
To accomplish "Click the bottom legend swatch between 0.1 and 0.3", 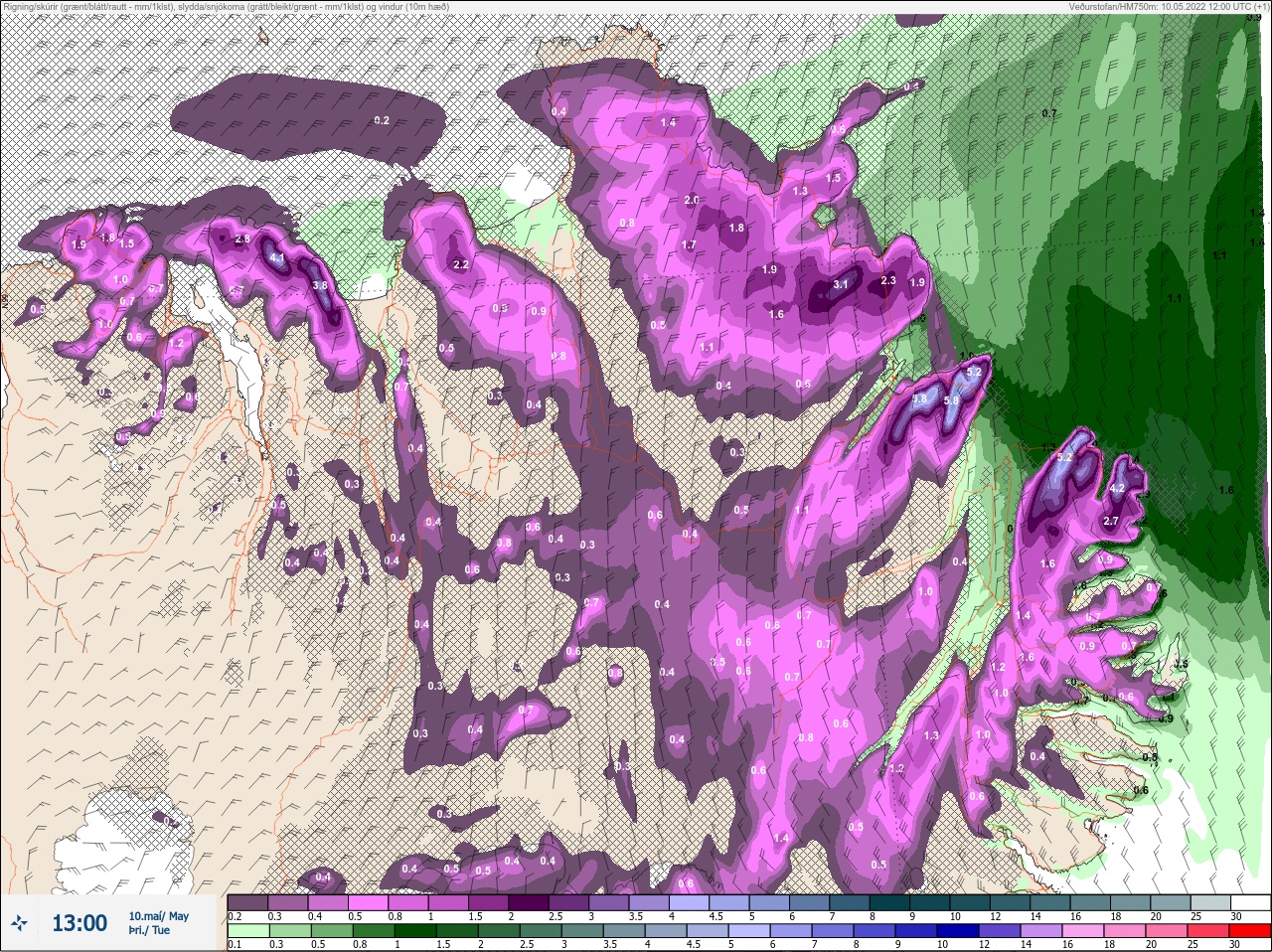I will (248, 931).
